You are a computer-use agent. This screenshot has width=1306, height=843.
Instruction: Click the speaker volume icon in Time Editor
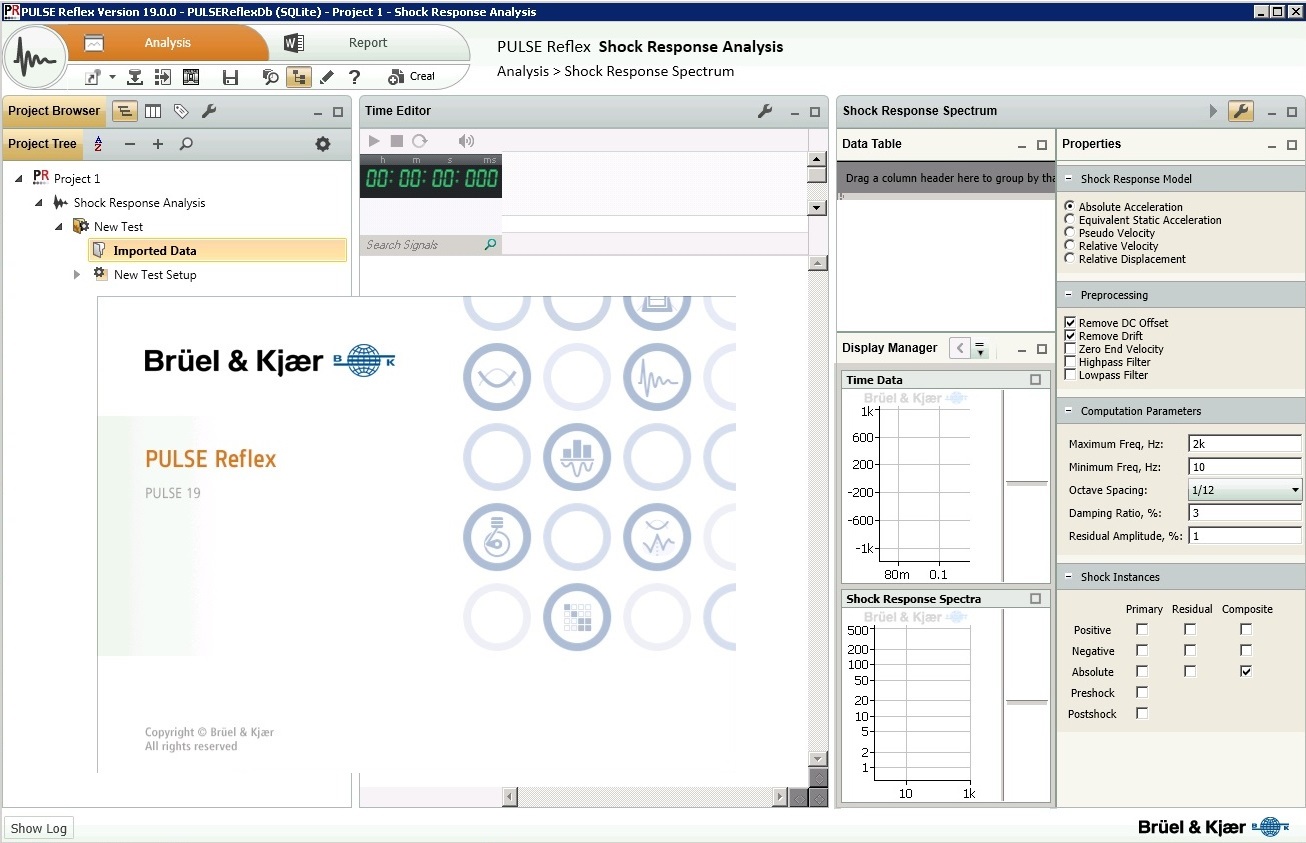coord(466,141)
